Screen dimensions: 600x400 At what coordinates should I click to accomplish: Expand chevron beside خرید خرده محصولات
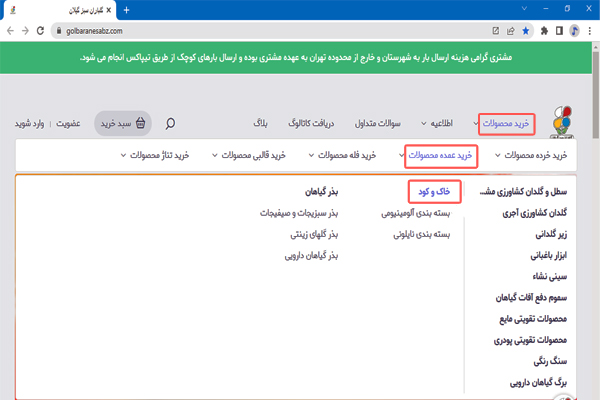tap(497, 155)
